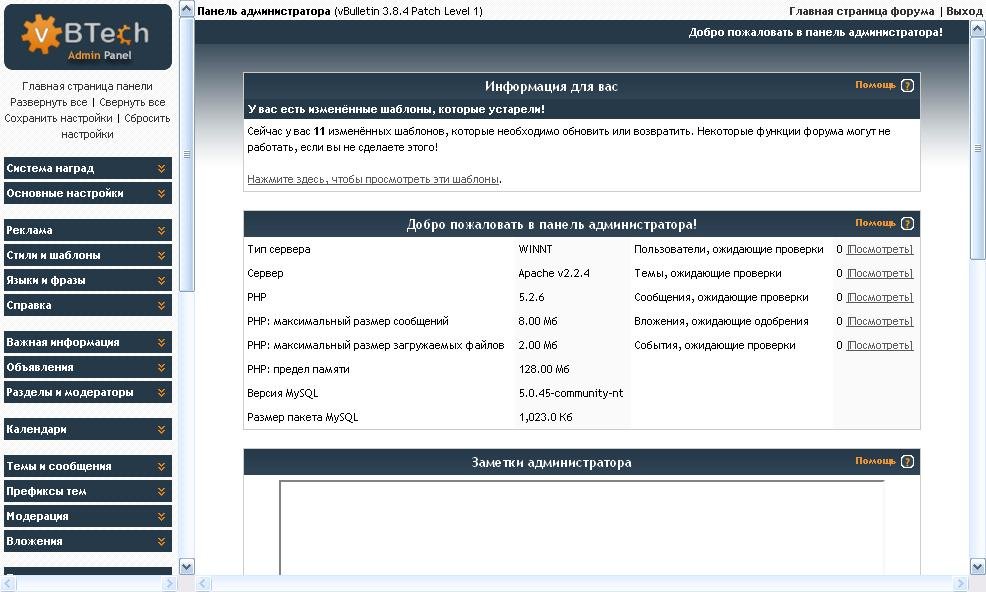
Task: Open the Разделы и модераторы menu
Action: (87, 392)
